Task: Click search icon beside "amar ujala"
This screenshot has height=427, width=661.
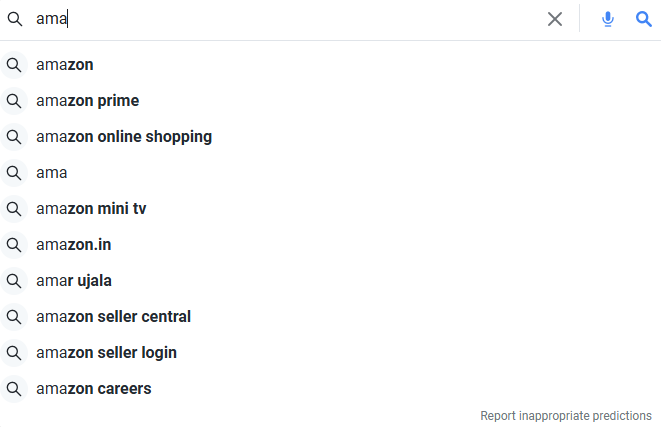Action: [14, 281]
